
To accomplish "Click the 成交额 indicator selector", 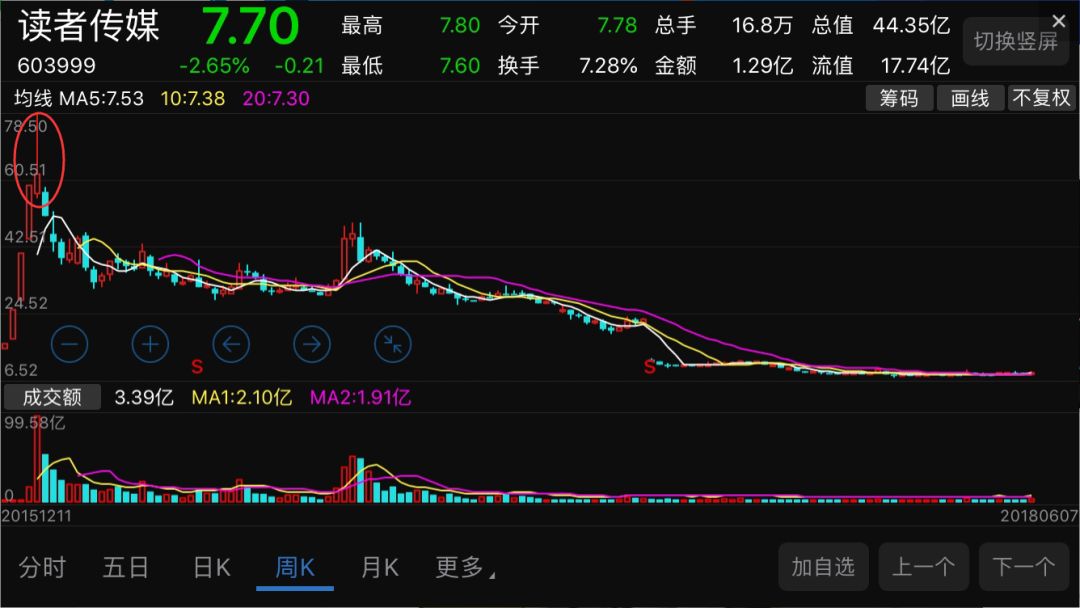I will click(x=52, y=397).
